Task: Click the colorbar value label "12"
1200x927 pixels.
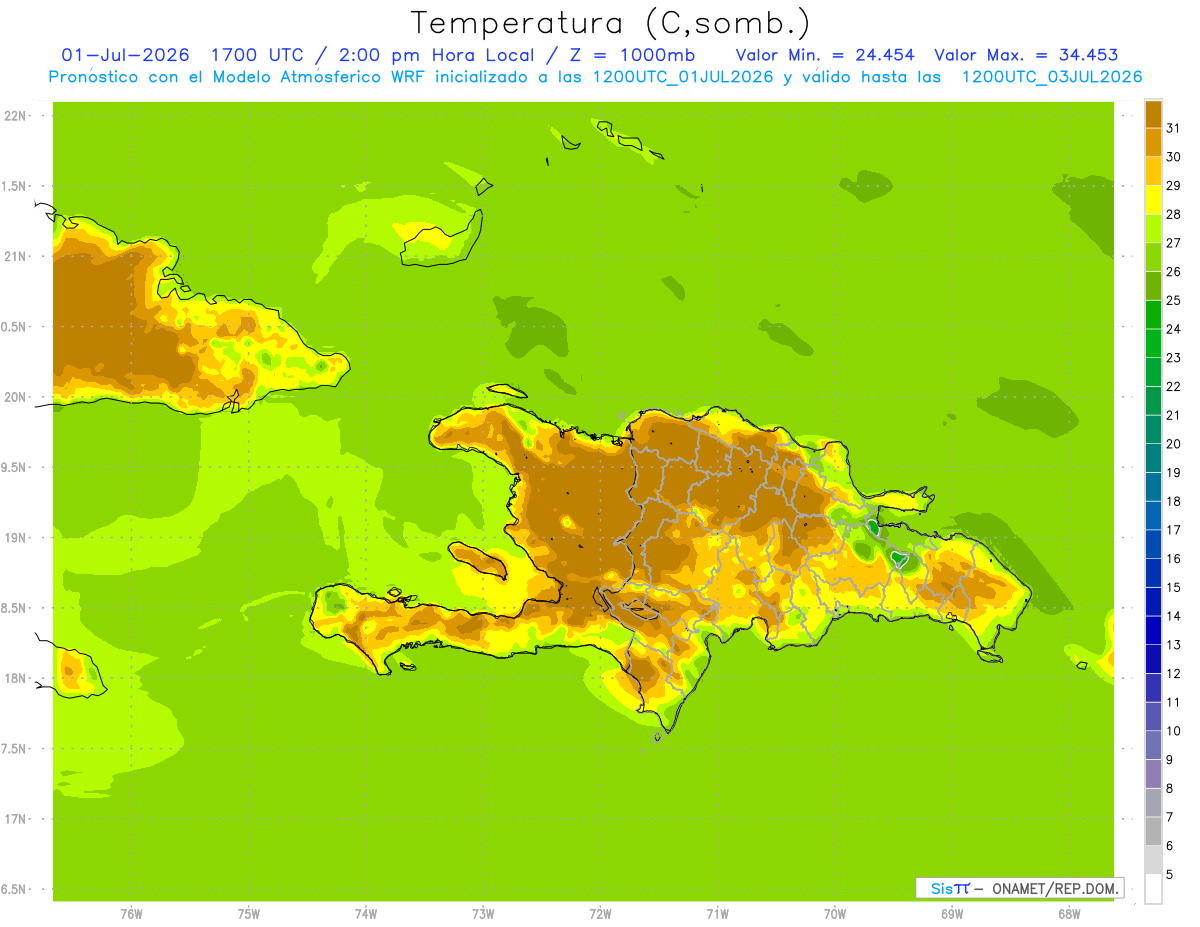Action: tap(1174, 673)
